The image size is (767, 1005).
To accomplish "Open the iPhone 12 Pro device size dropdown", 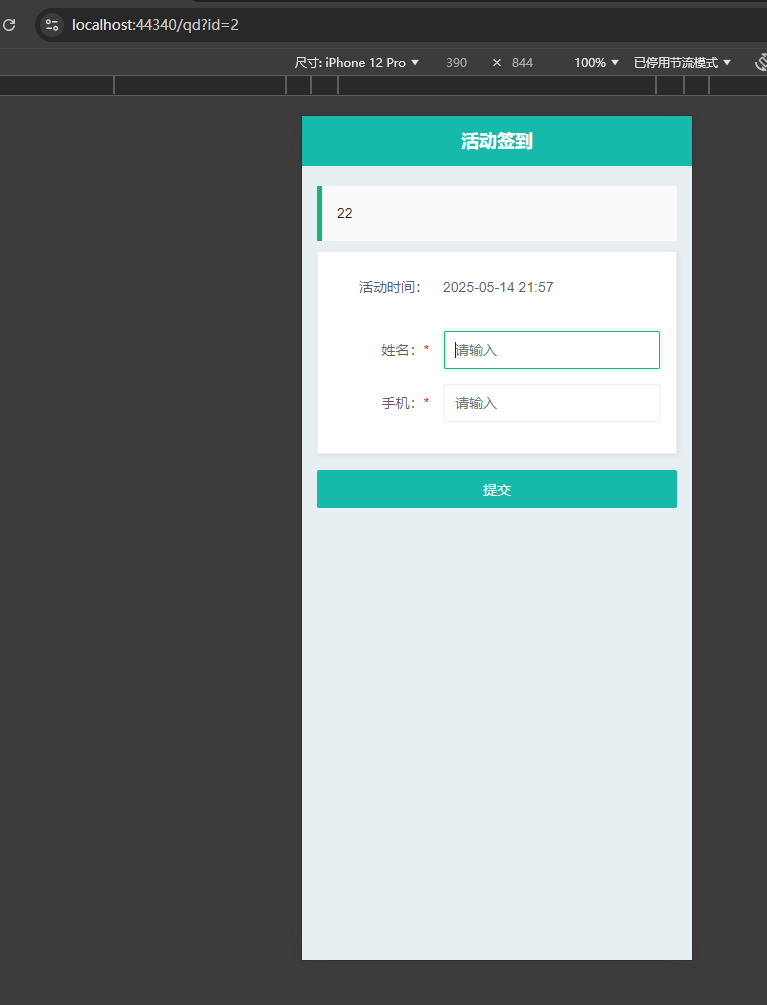I will [357, 62].
